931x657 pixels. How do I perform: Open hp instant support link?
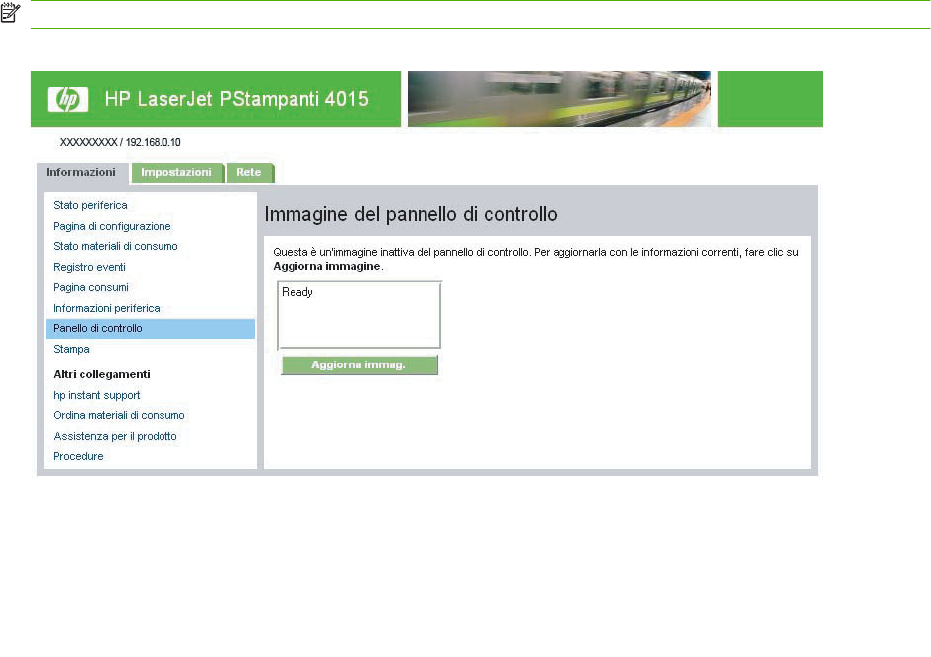97,395
